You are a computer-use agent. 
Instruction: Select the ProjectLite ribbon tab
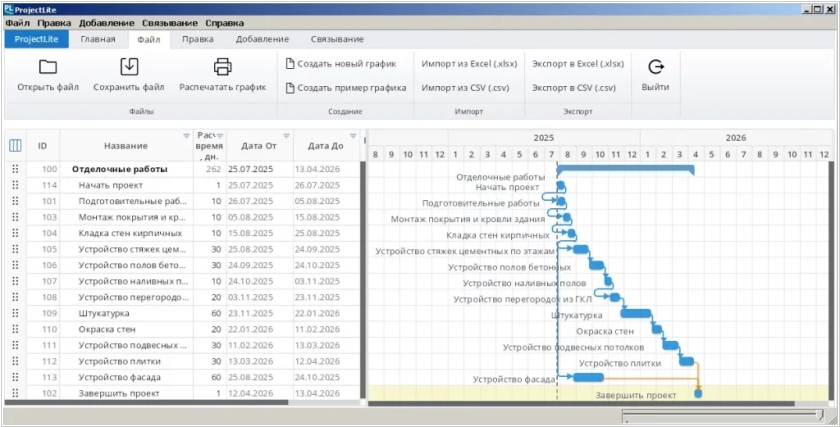coord(36,39)
